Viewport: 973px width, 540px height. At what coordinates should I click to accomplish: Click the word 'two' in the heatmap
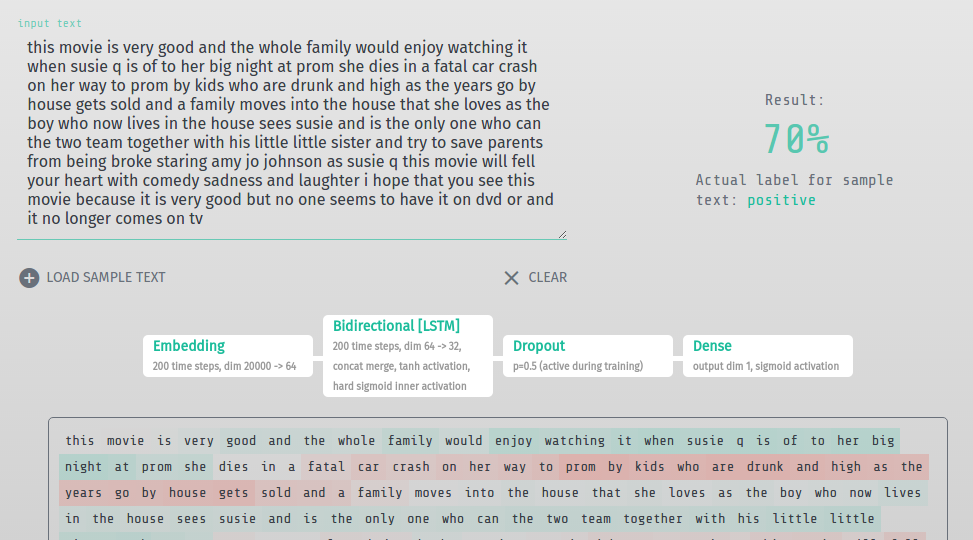tap(557, 519)
